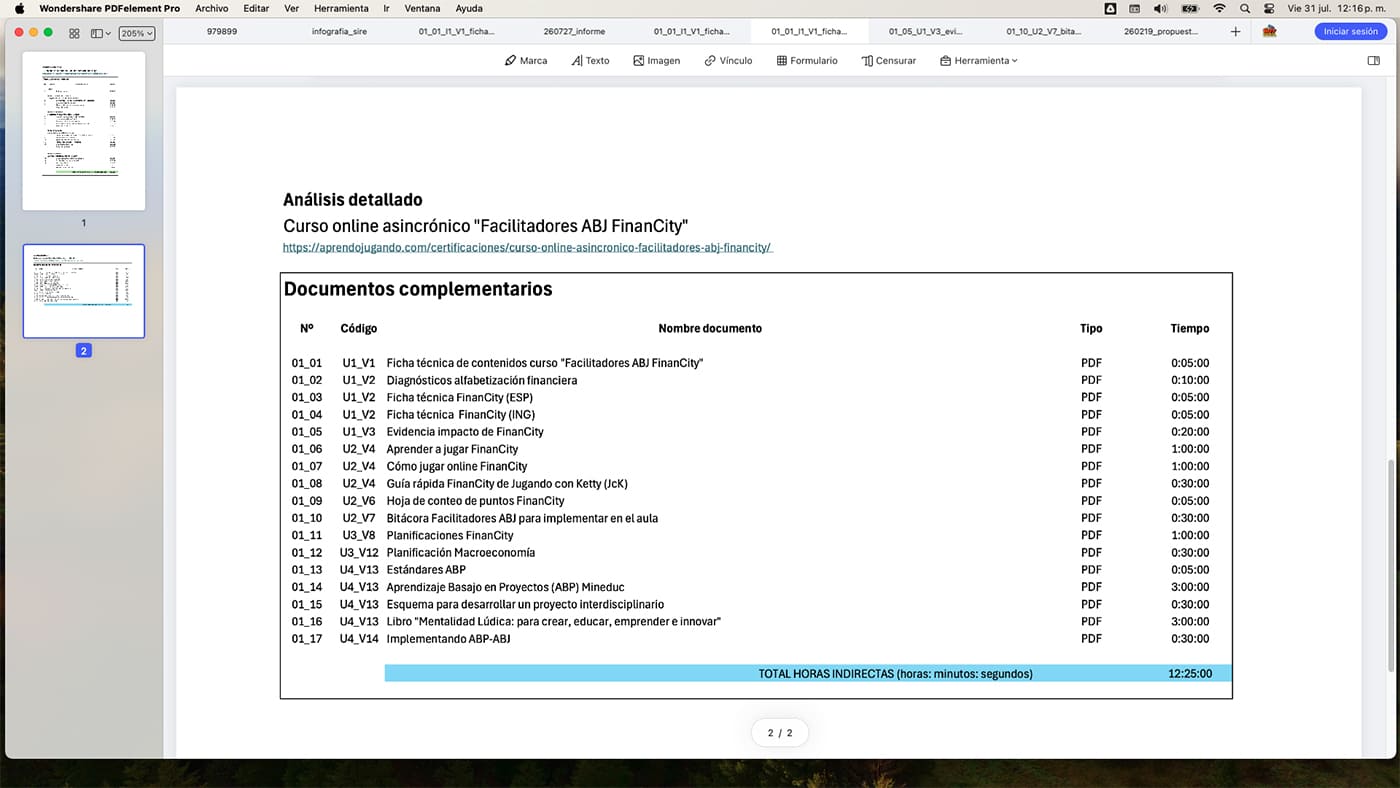1400x788 pixels.
Task: Open the date and time in menu bar
Action: coord(1338,8)
